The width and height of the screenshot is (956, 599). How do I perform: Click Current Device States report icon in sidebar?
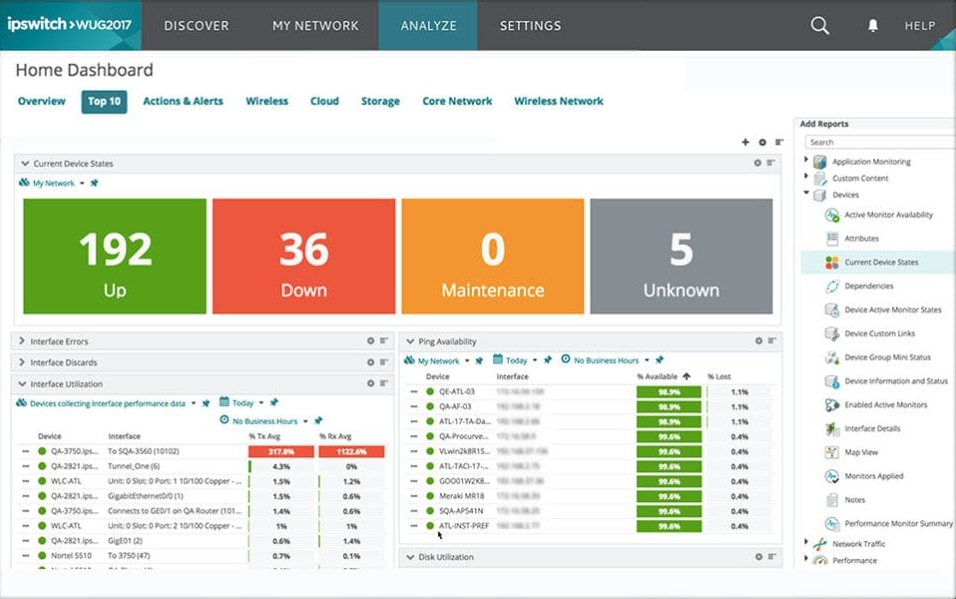pyautogui.click(x=832, y=262)
